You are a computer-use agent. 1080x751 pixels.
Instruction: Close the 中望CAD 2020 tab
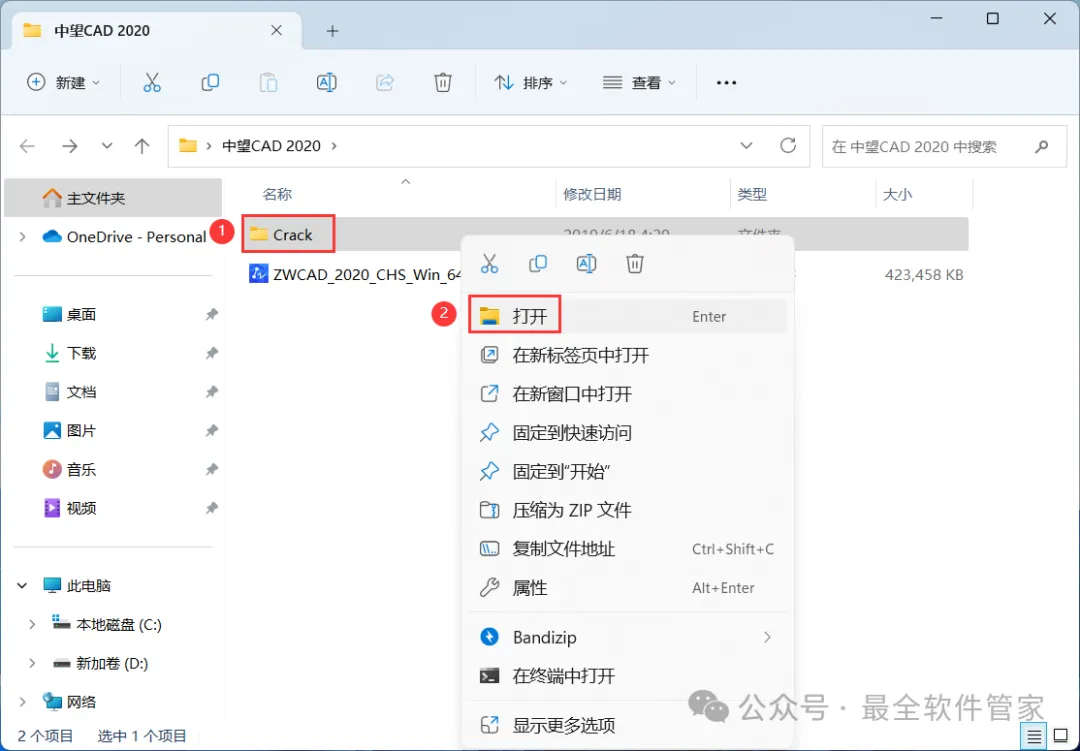tap(276, 30)
